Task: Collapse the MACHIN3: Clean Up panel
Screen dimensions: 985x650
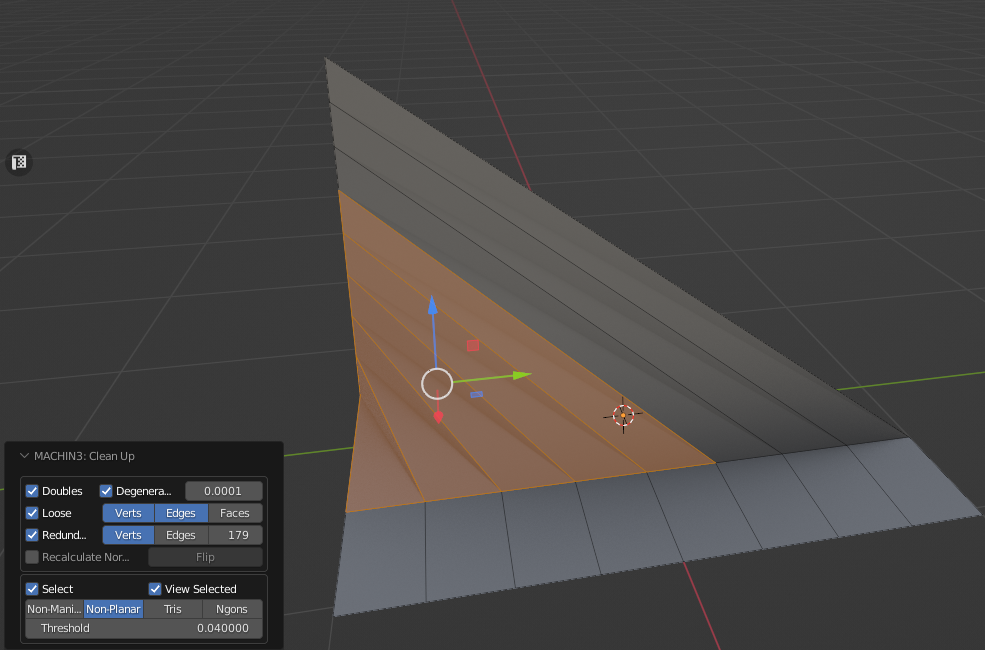Action: [24, 456]
